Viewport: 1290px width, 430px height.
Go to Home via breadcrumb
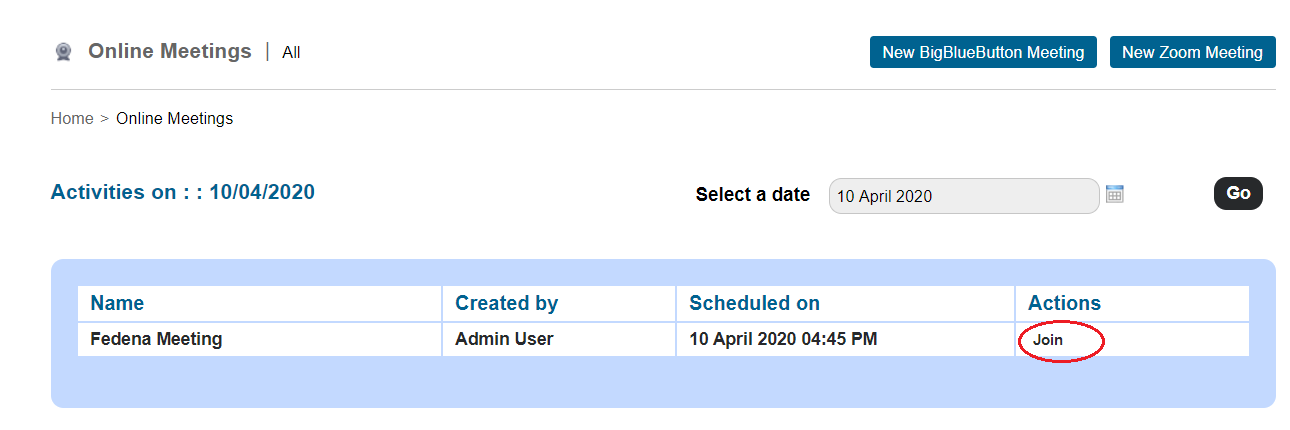[x=72, y=118]
